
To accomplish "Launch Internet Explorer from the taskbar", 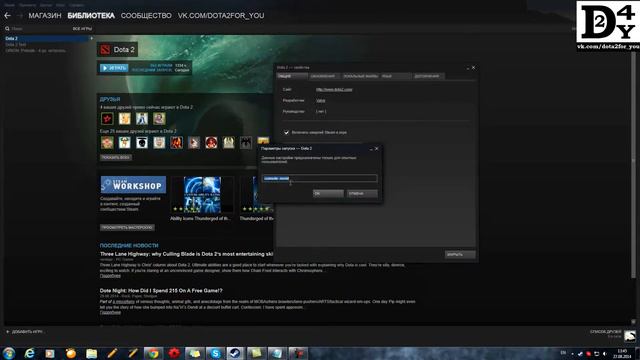I will [29, 353].
